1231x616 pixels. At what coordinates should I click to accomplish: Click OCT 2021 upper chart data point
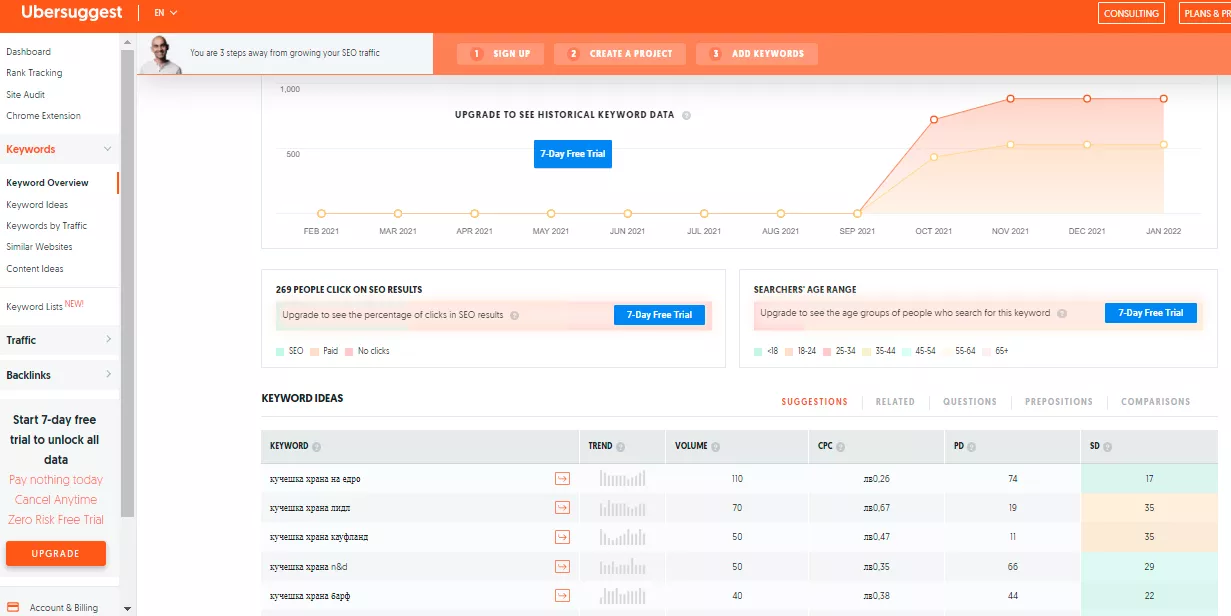[934, 120]
